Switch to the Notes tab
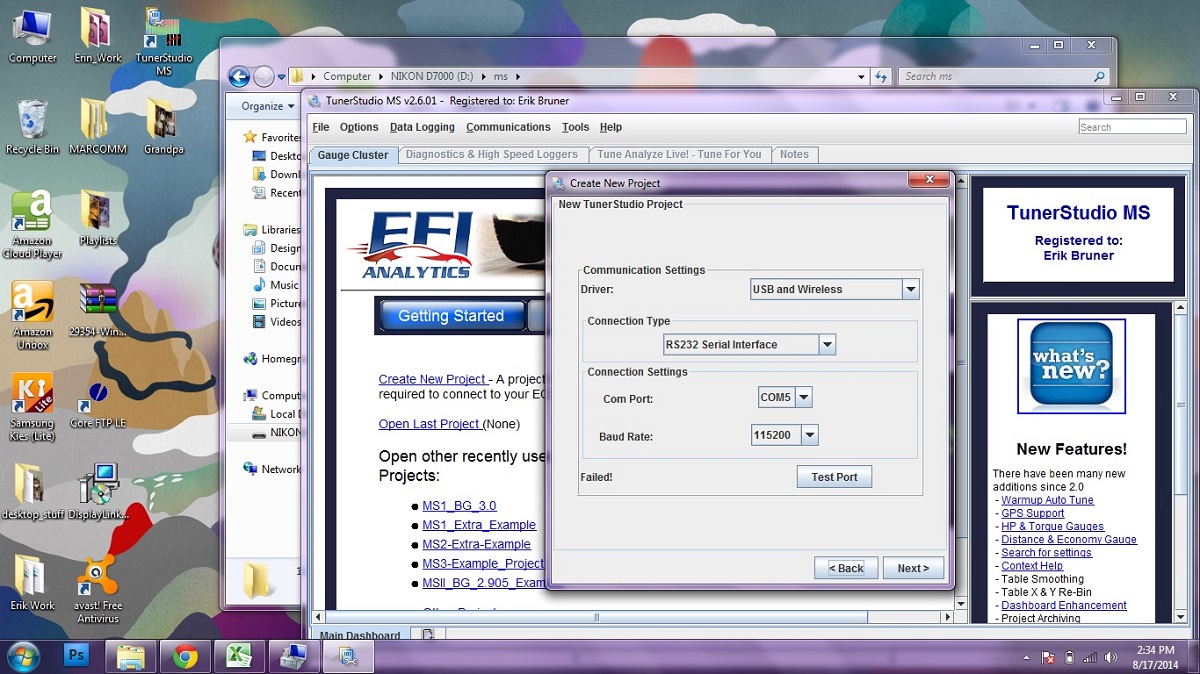1200x674 pixels. 794,154
